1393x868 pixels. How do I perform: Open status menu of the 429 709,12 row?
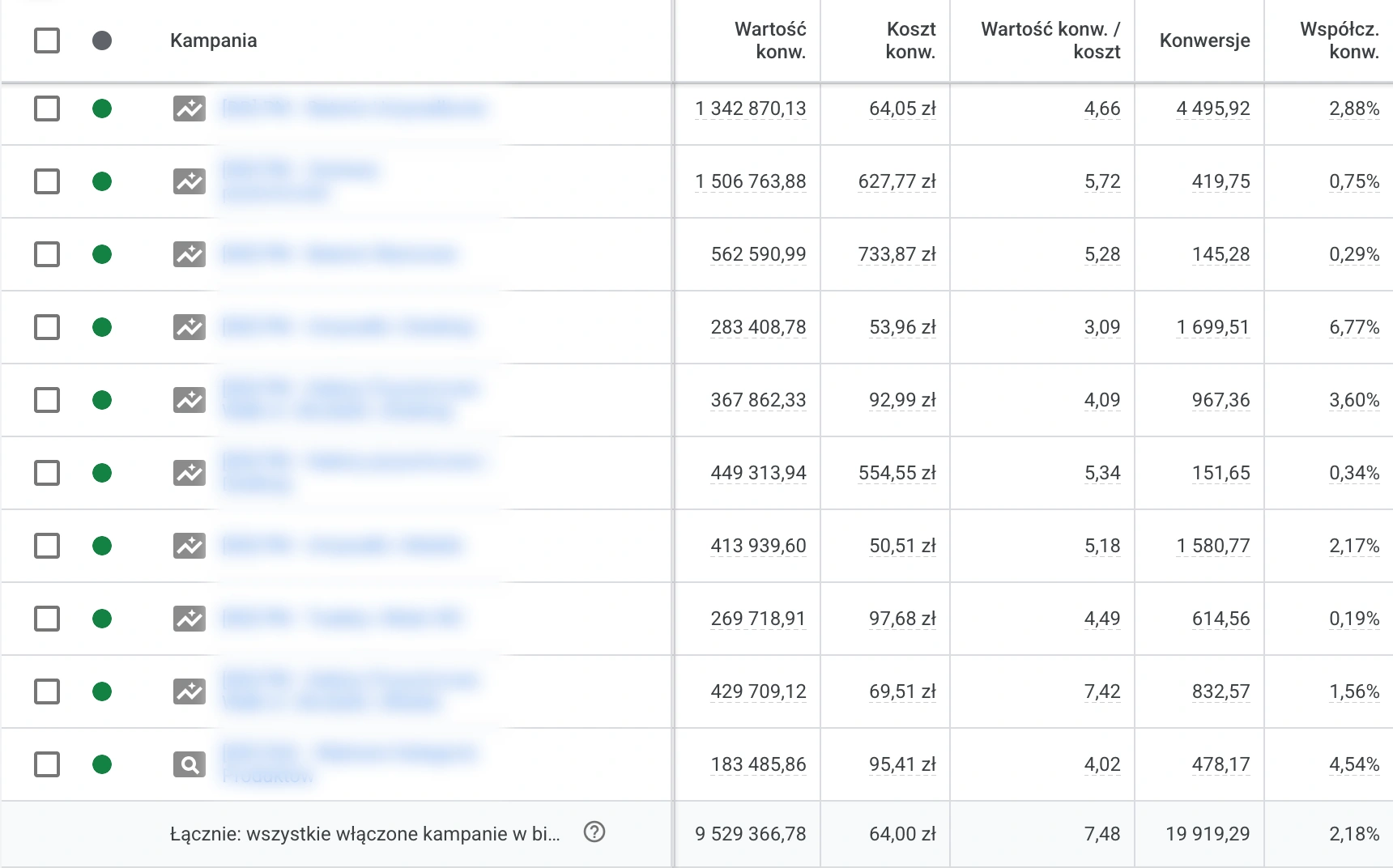point(102,691)
